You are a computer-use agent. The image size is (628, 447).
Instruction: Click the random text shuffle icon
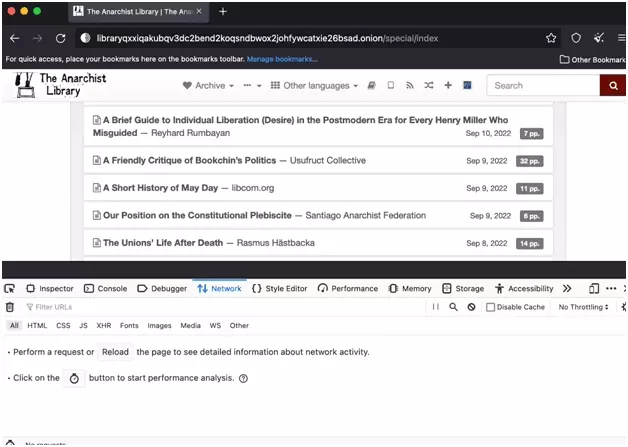click(x=428, y=86)
